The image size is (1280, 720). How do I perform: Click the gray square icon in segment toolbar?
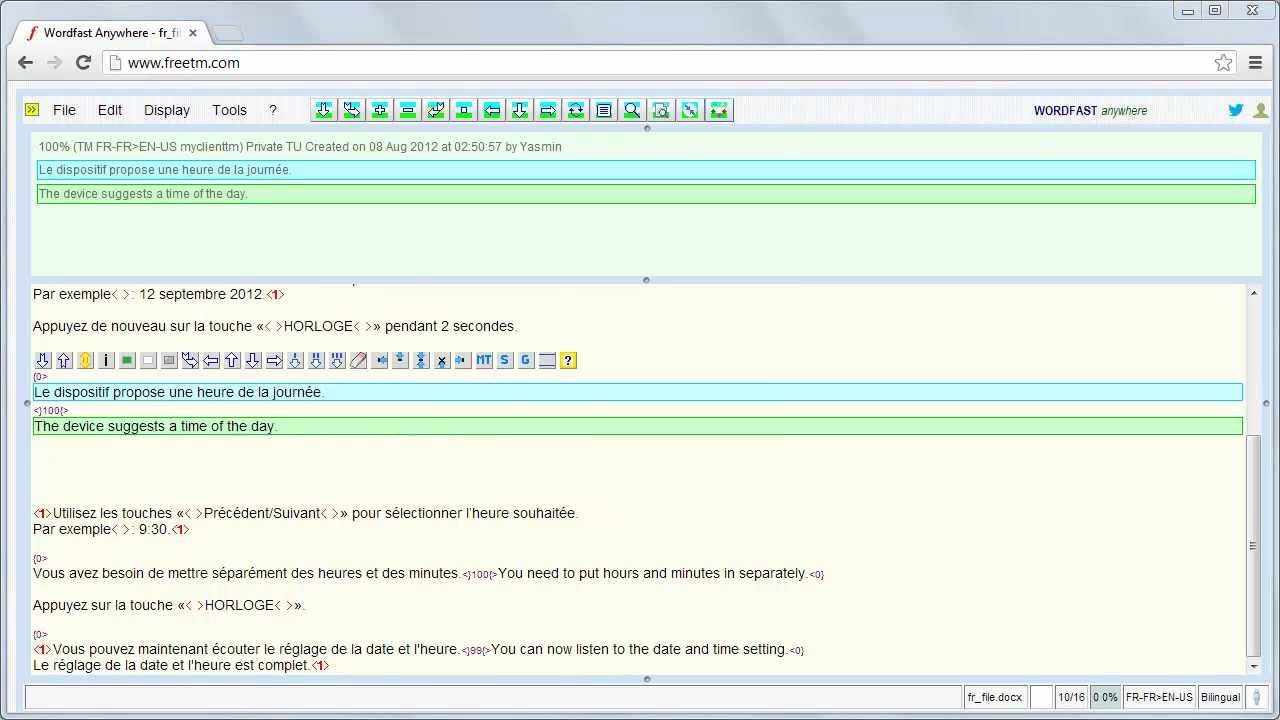click(169, 360)
